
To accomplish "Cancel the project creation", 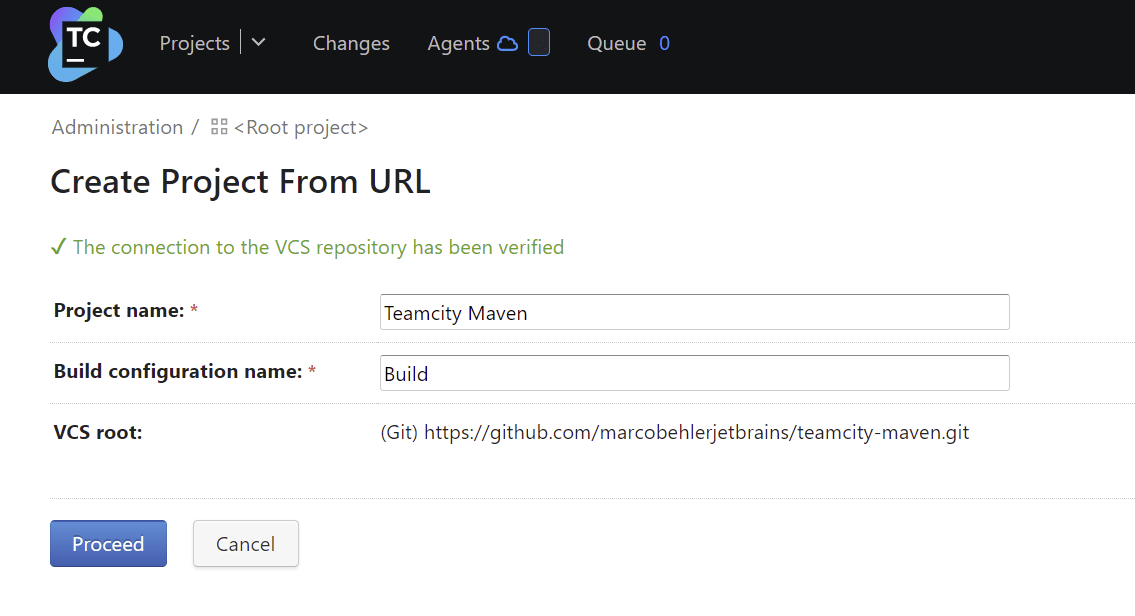I will [x=245, y=544].
